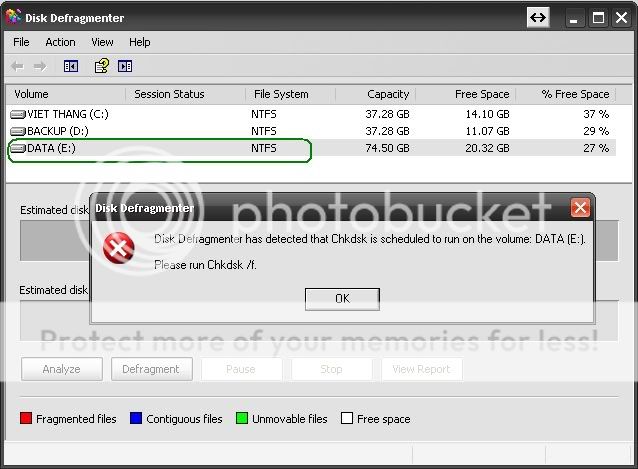Click the Help question mark toolbar icon

point(101,66)
